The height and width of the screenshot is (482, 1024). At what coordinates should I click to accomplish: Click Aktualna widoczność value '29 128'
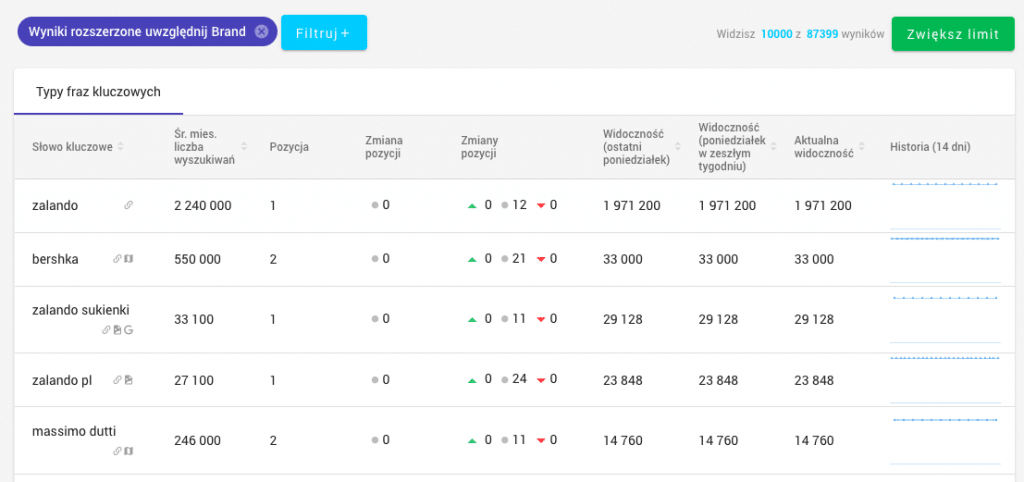tap(814, 320)
